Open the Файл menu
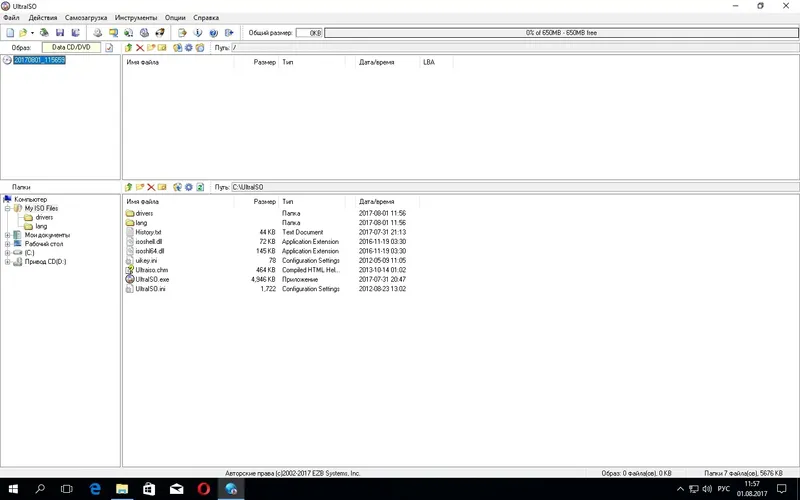 coord(11,18)
